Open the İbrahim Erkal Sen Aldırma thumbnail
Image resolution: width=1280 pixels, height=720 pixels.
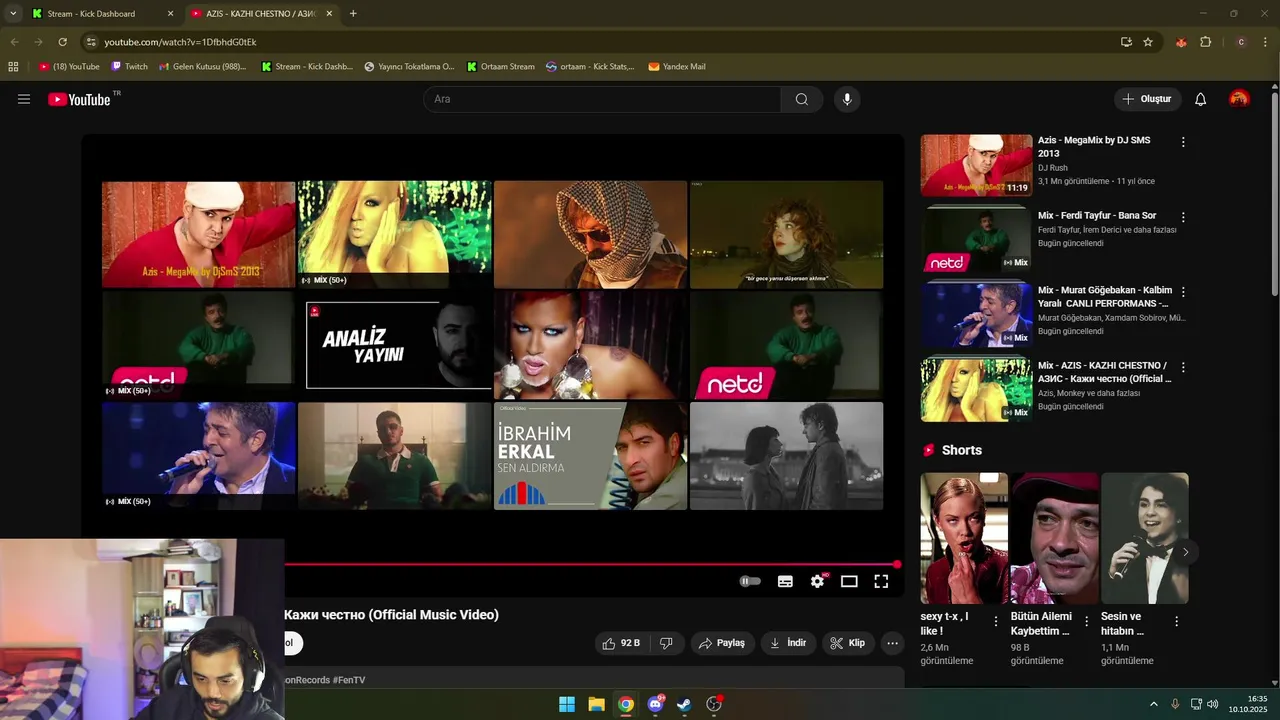pyautogui.click(x=590, y=456)
